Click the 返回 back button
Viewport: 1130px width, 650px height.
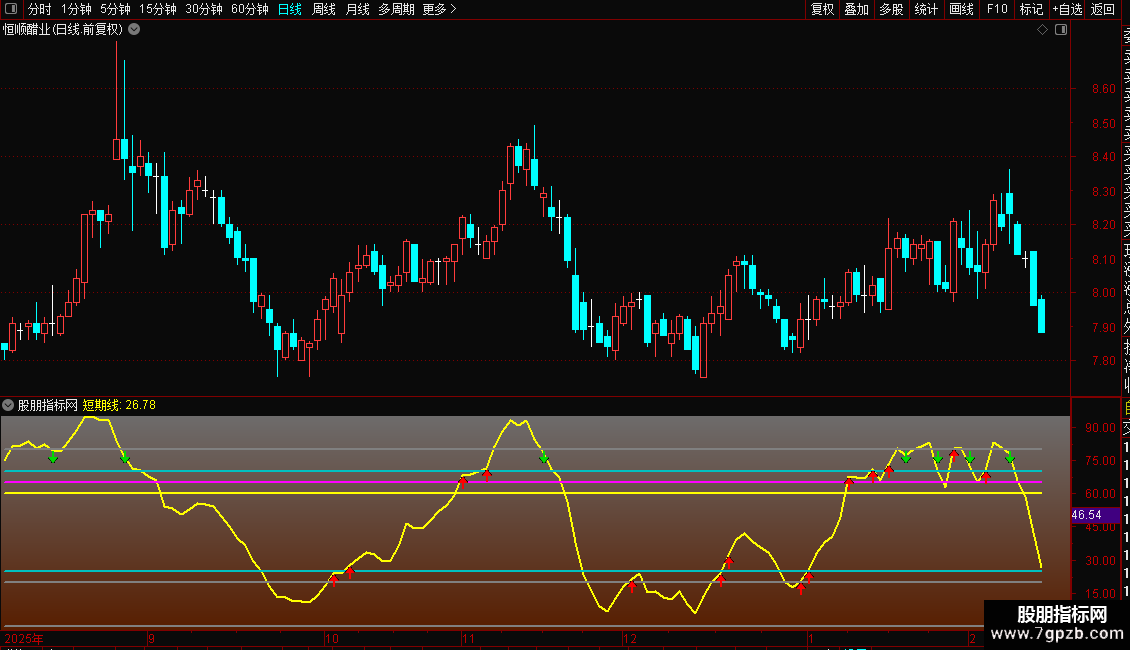(1103, 9)
